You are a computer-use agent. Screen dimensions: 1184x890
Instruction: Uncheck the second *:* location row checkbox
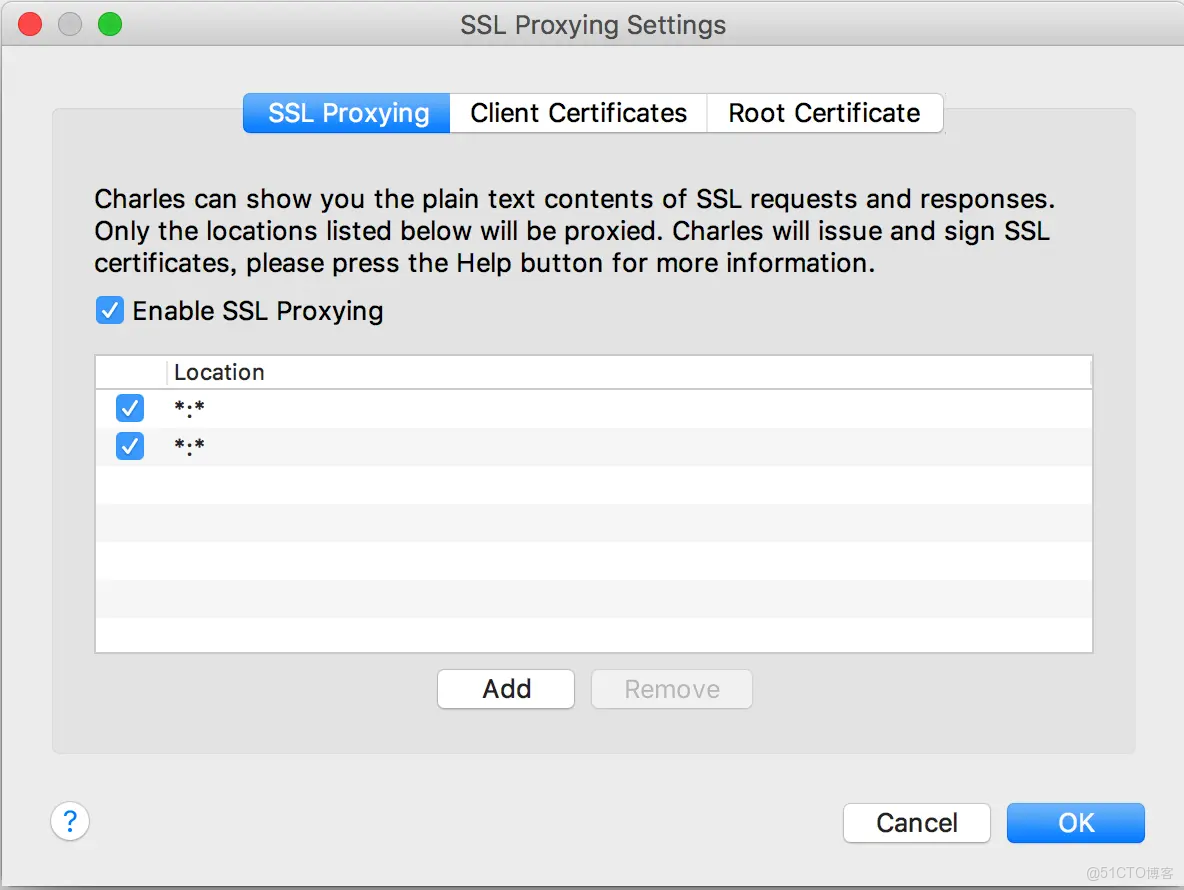click(130, 446)
